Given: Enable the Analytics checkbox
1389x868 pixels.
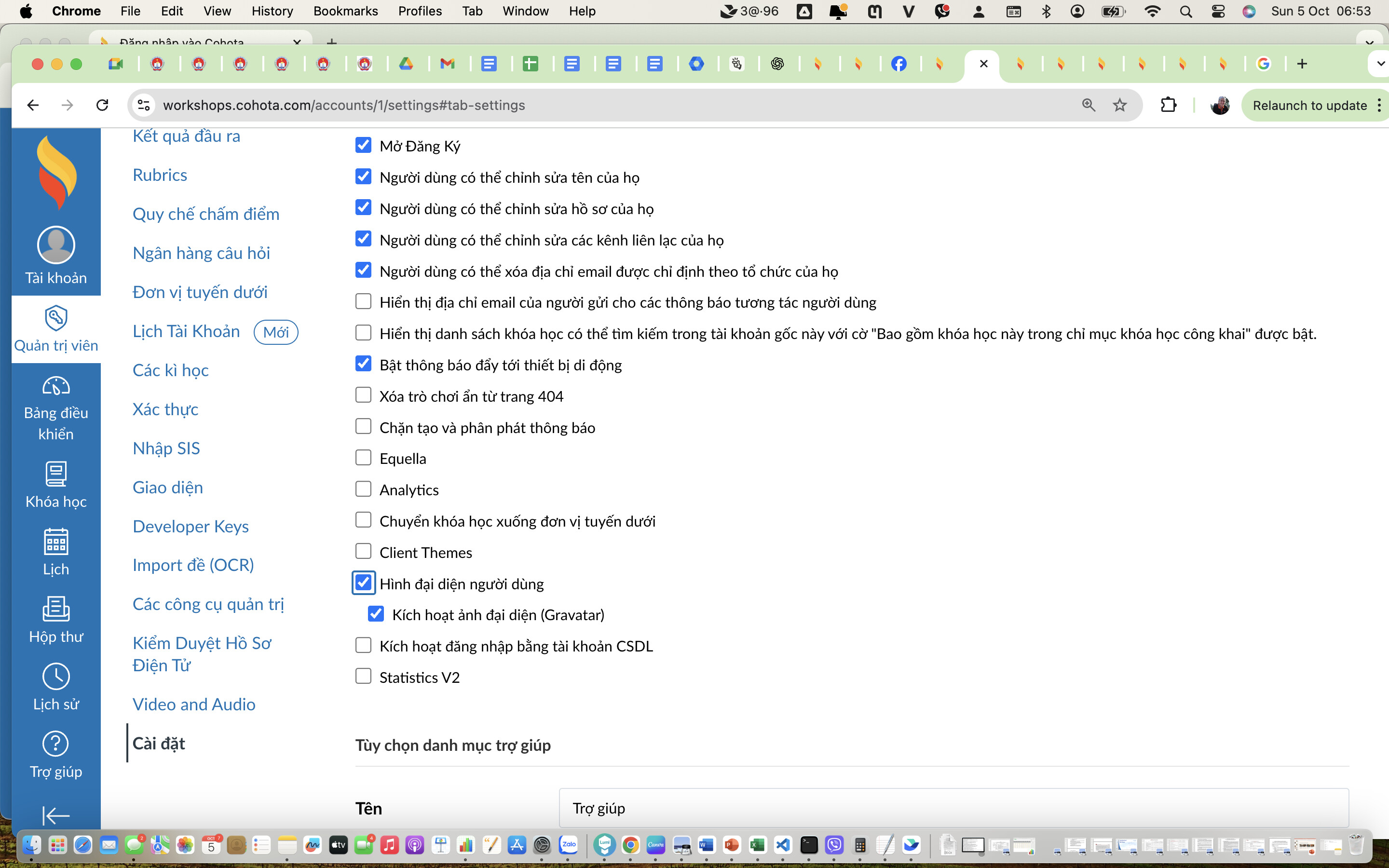Looking at the screenshot, I should (x=363, y=489).
